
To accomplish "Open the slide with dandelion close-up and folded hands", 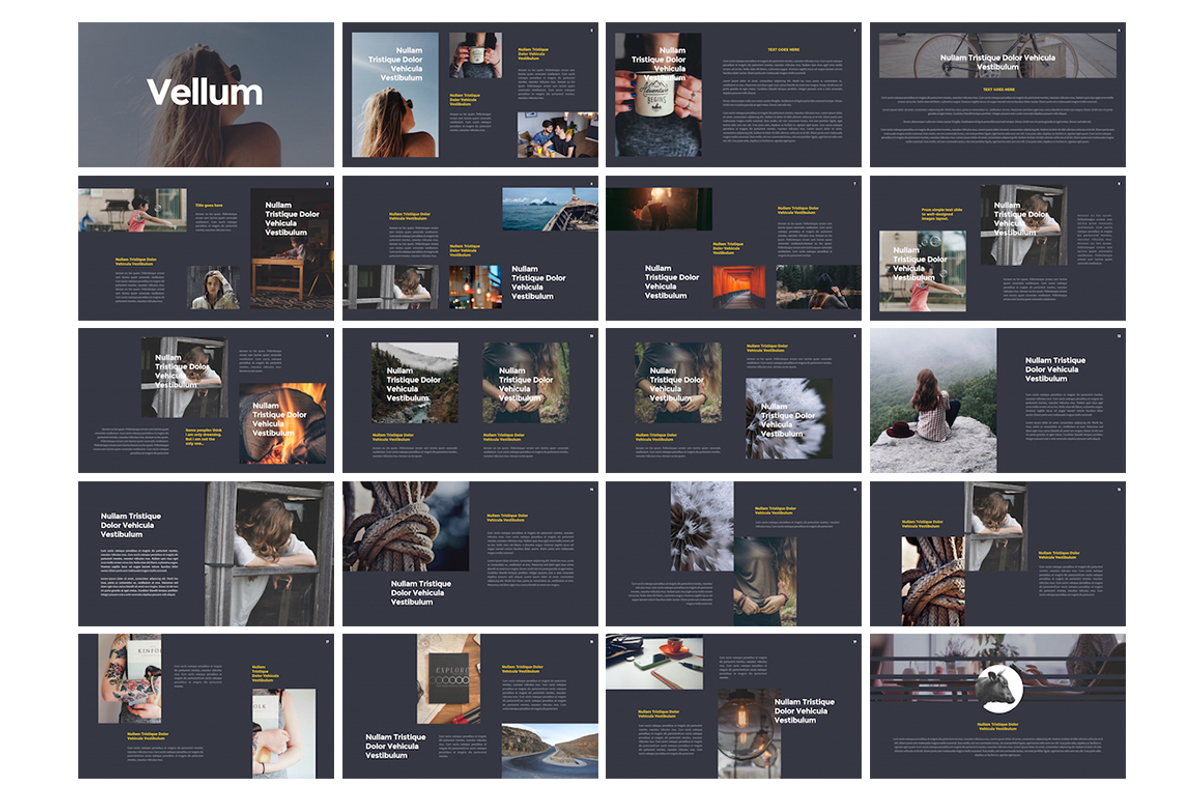I will (x=733, y=401).
